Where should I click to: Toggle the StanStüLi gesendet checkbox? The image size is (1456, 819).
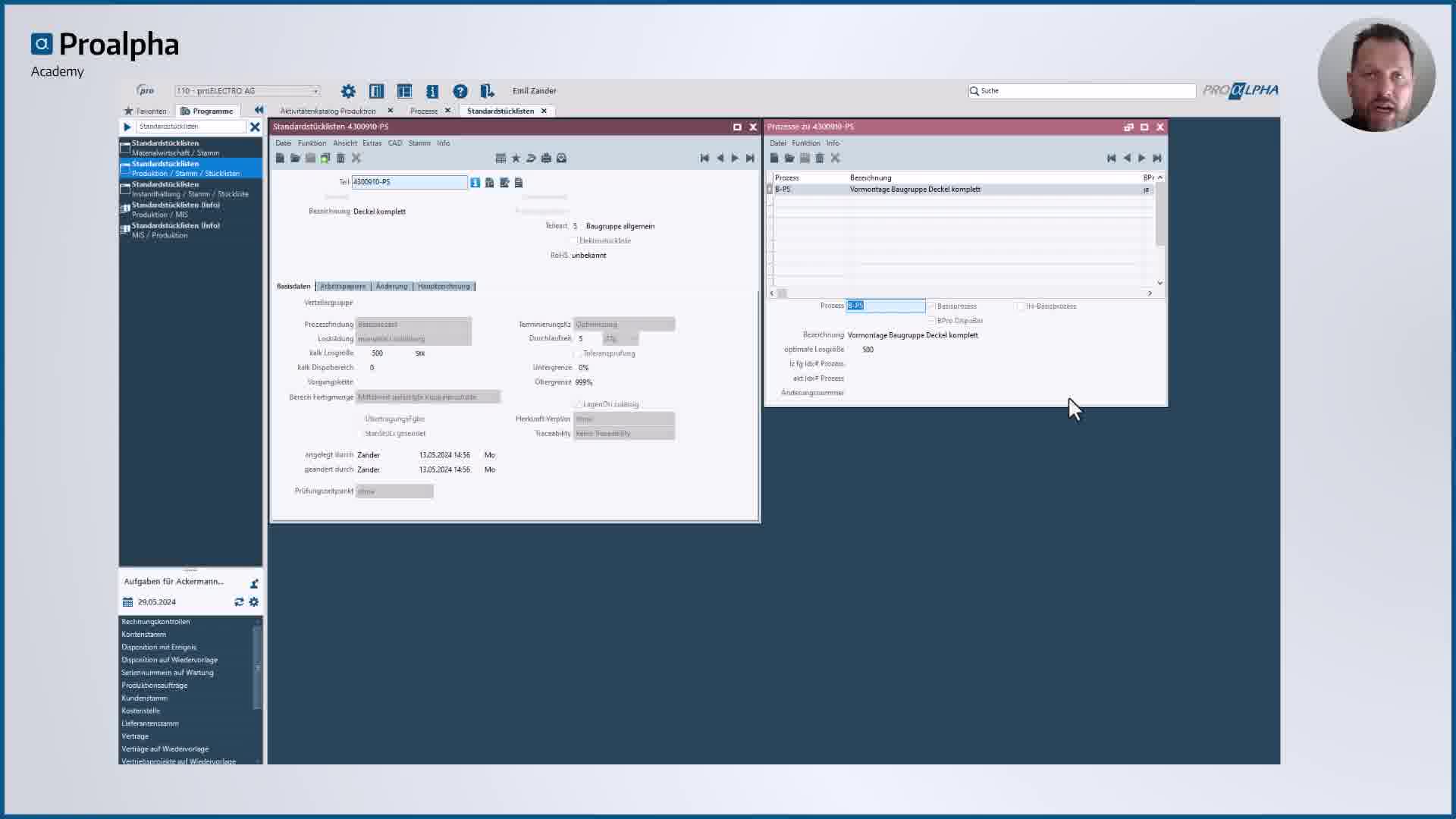[359, 434]
